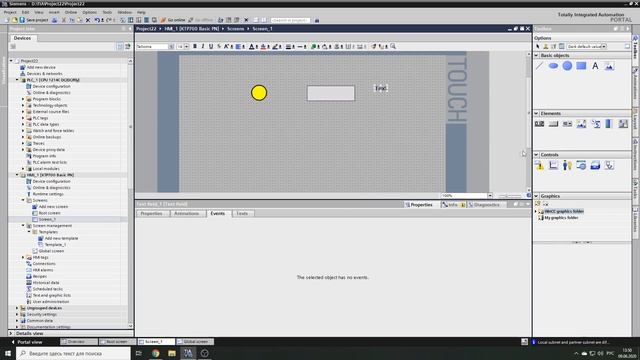This screenshot has height=360, width=640.
Task: Select the Rectangle basic object tool
Action: tap(581, 66)
